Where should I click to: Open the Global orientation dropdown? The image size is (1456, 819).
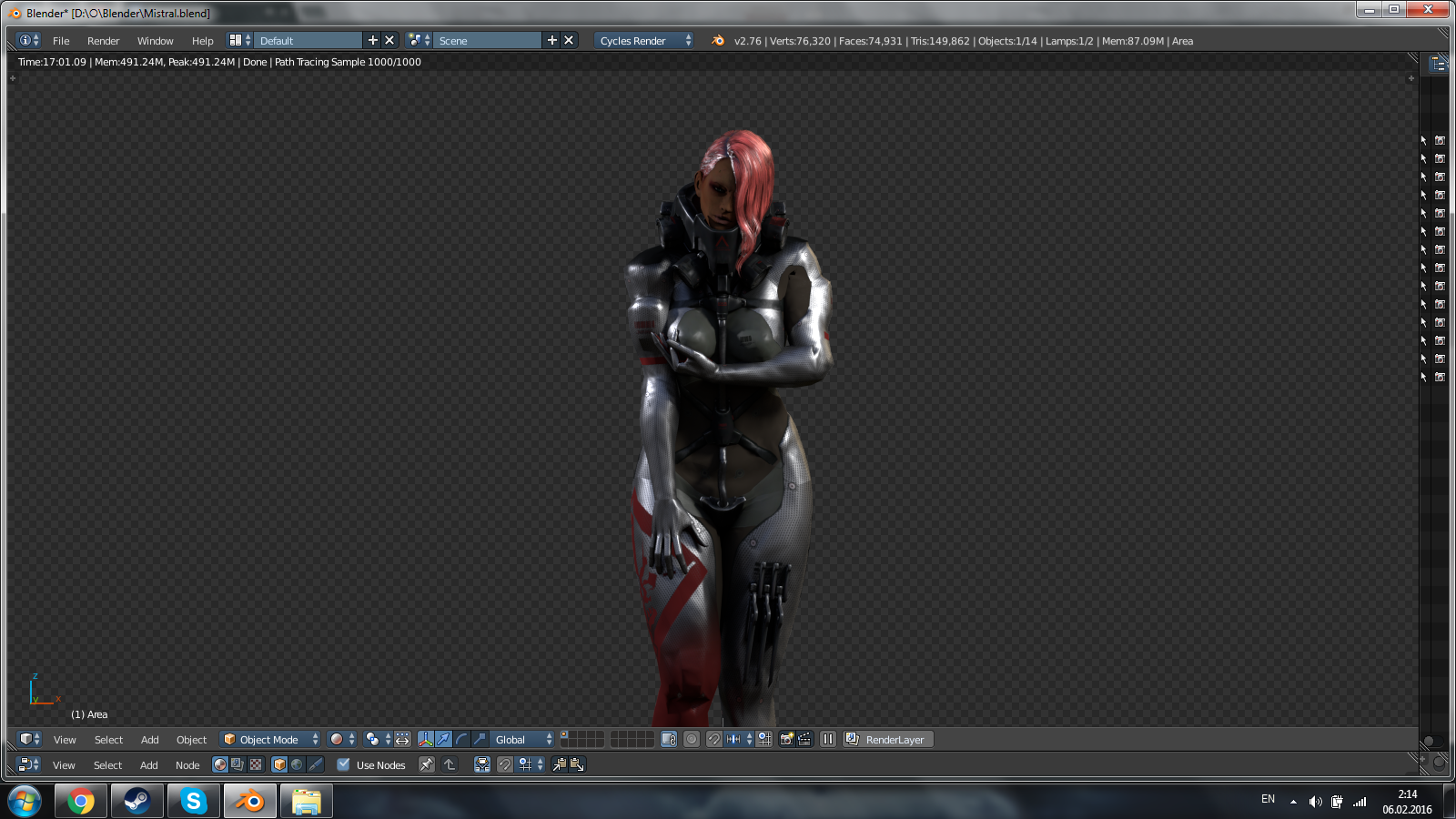522,739
